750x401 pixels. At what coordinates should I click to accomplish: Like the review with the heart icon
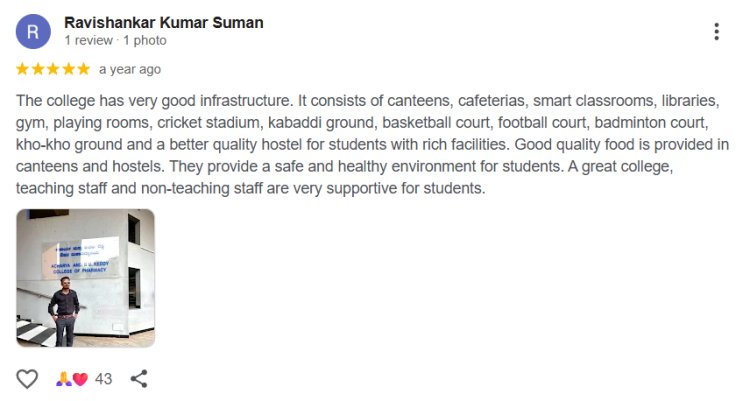pyautogui.click(x=27, y=379)
